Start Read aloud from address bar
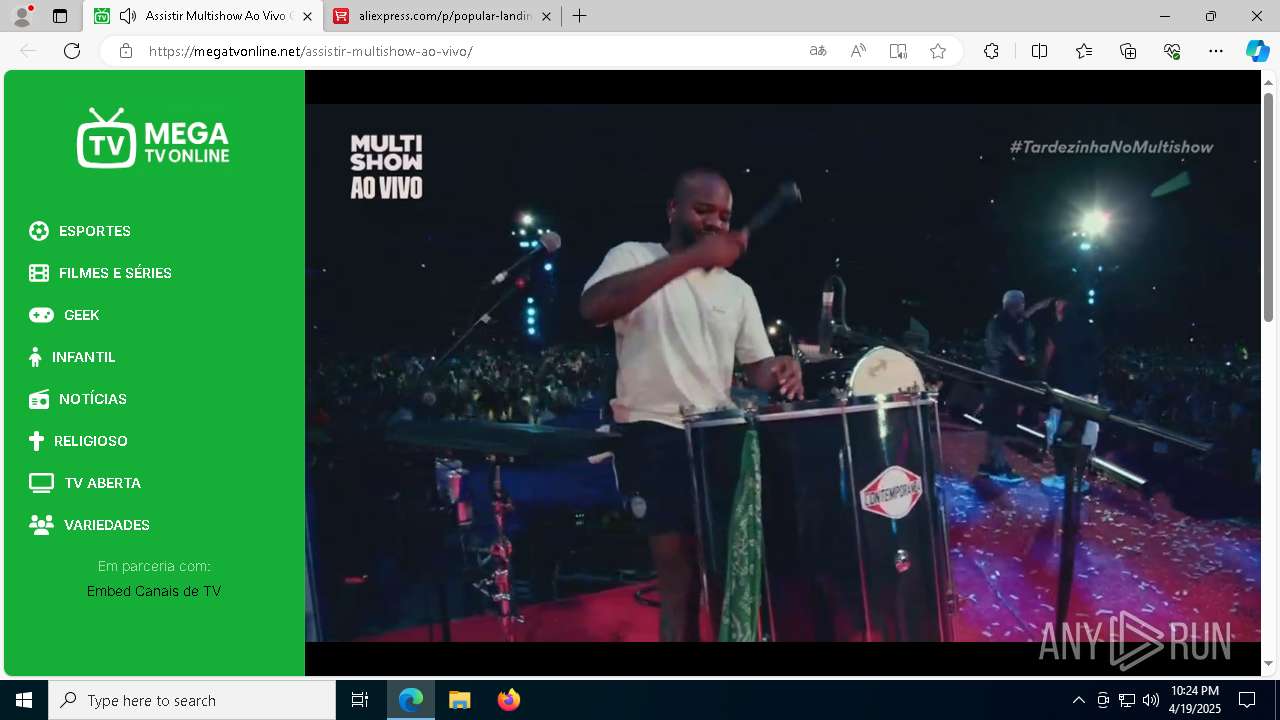This screenshot has width=1280, height=720. [858, 51]
